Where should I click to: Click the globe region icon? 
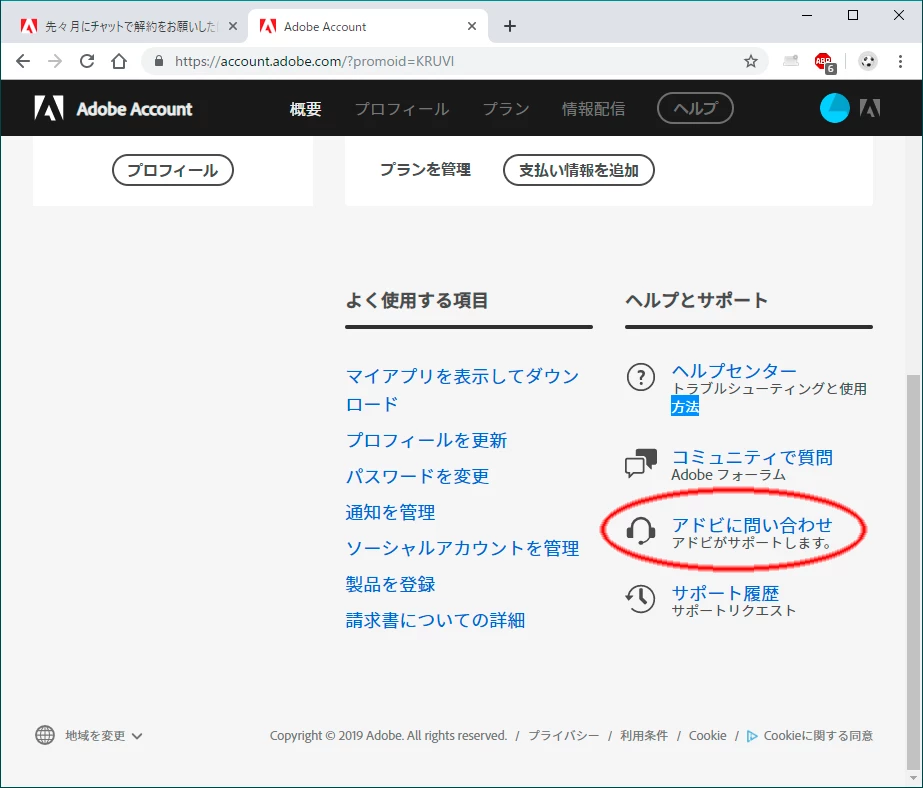45,735
